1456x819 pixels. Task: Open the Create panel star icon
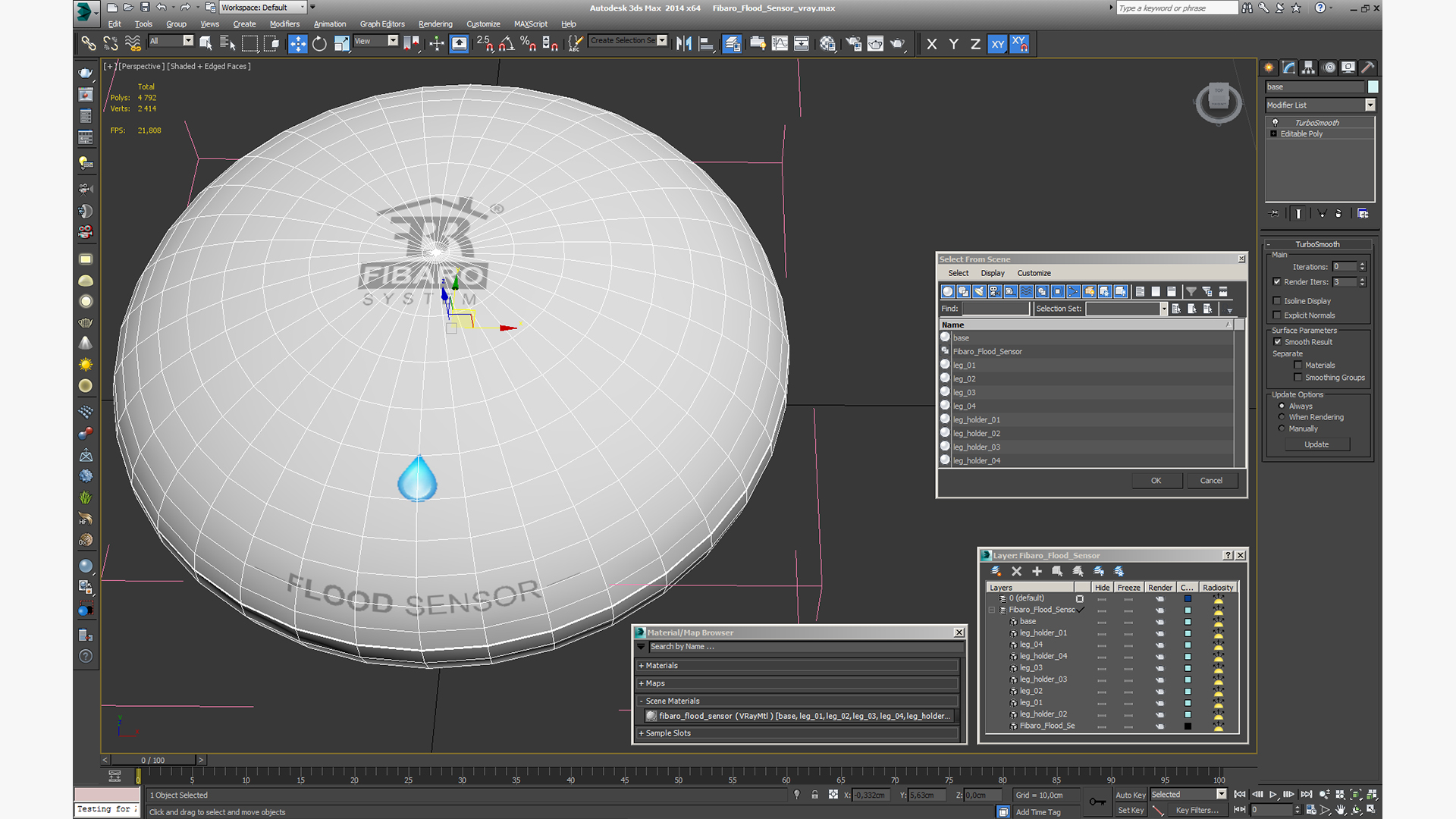coord(1269,67)
